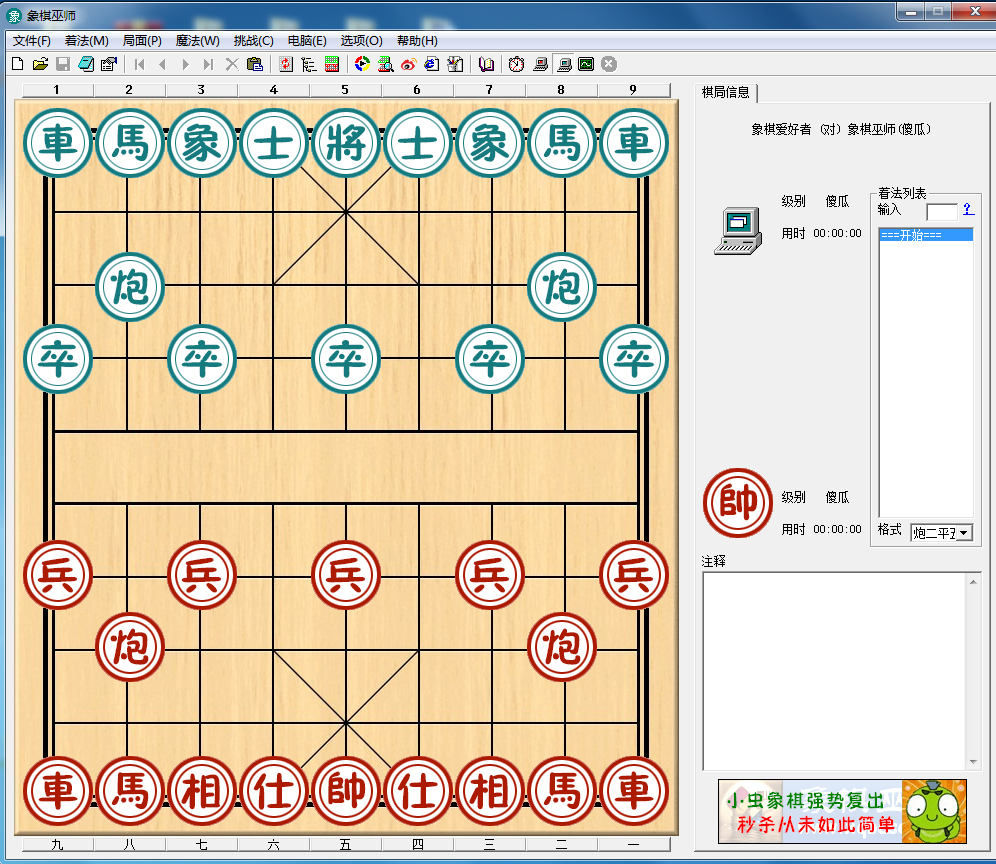Open the Weibo icon in the toolbar

[408, 64]
